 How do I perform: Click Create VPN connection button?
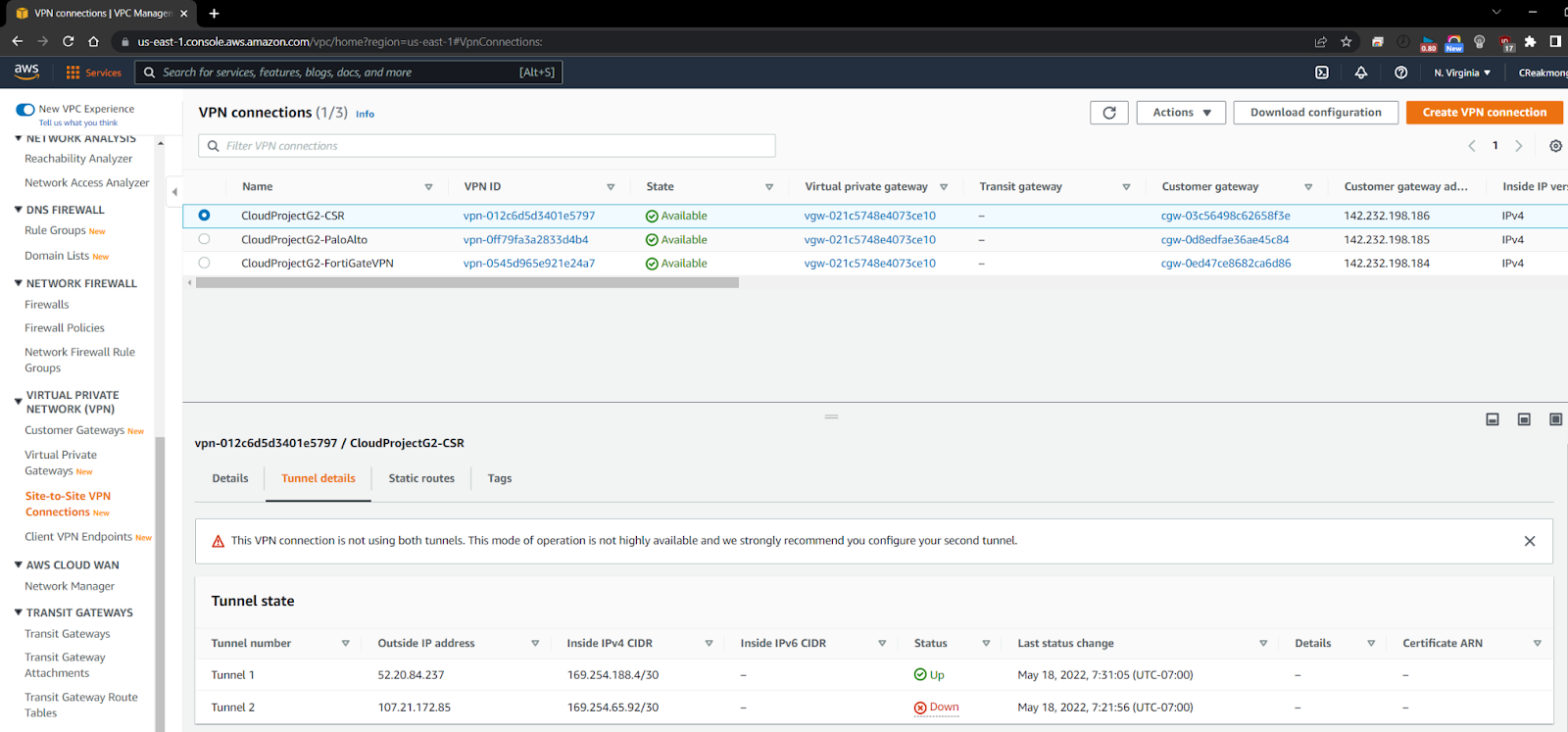[x=1485, y=113]
